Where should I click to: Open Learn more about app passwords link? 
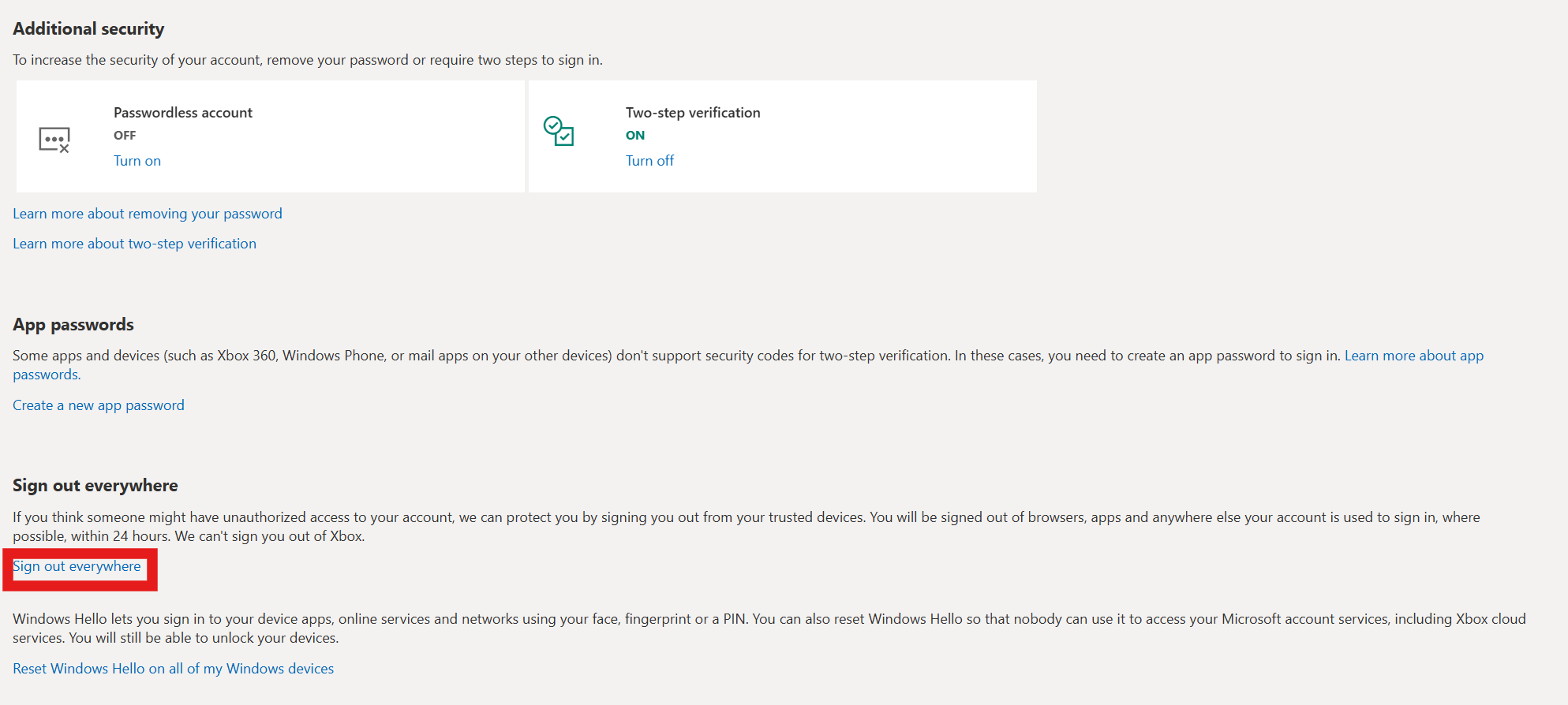pyautogui.click(x=748, y=365)
